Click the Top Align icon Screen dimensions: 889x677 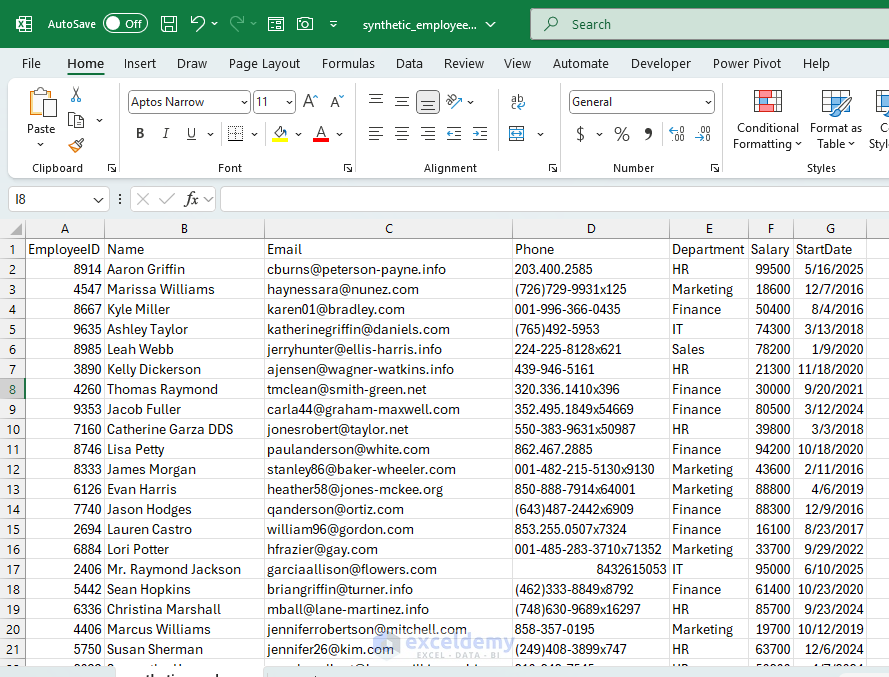(x=376, y=101)
